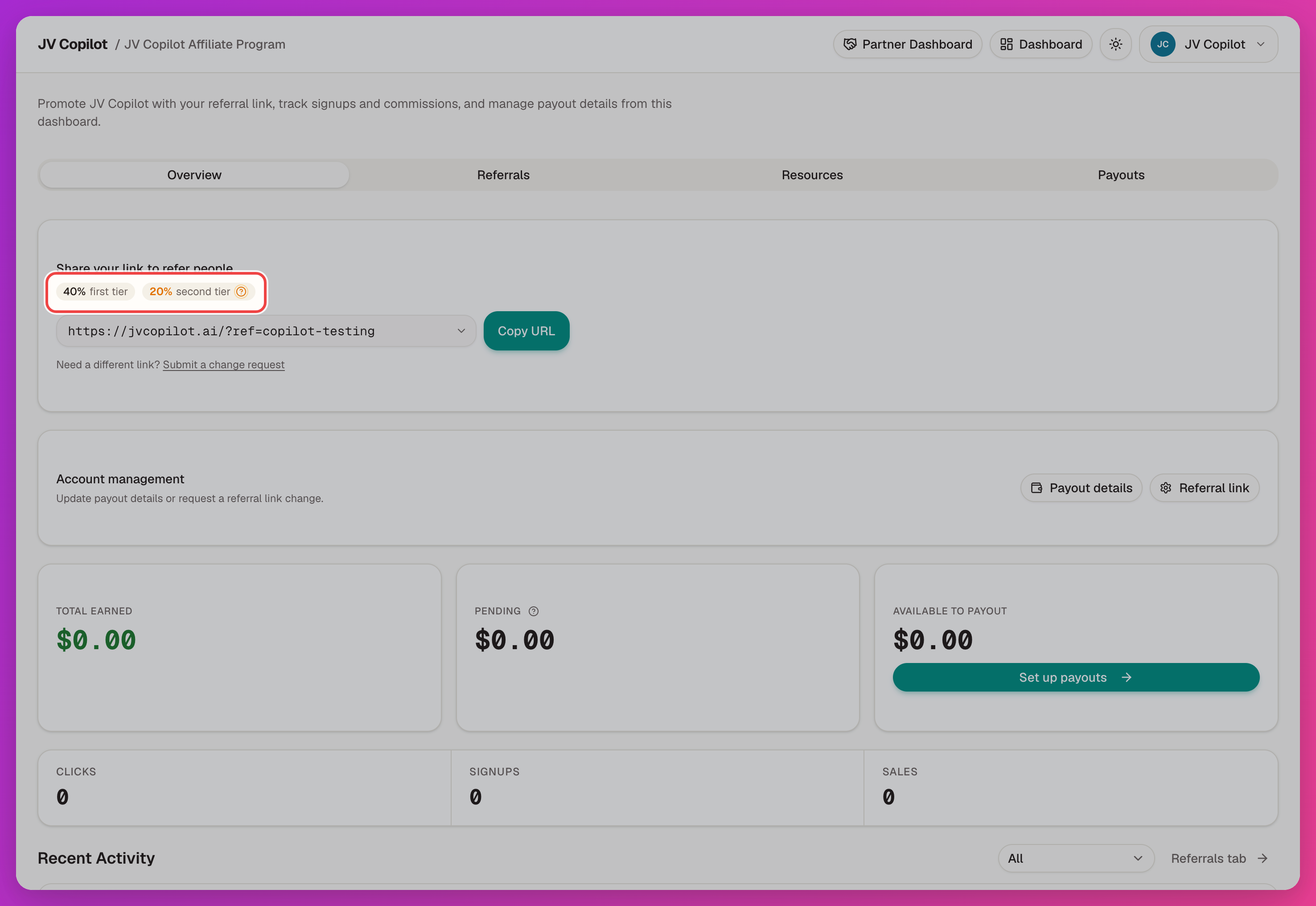Follow the Referrals tab link
Viewport: 1316px width, 906px height.
[x=1220, y=859]
